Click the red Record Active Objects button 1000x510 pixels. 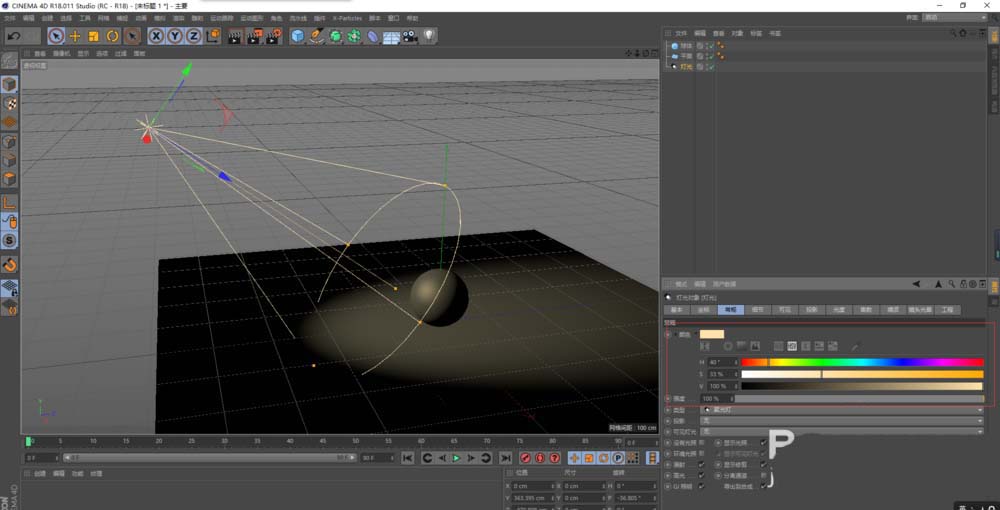tap(524, 458)
